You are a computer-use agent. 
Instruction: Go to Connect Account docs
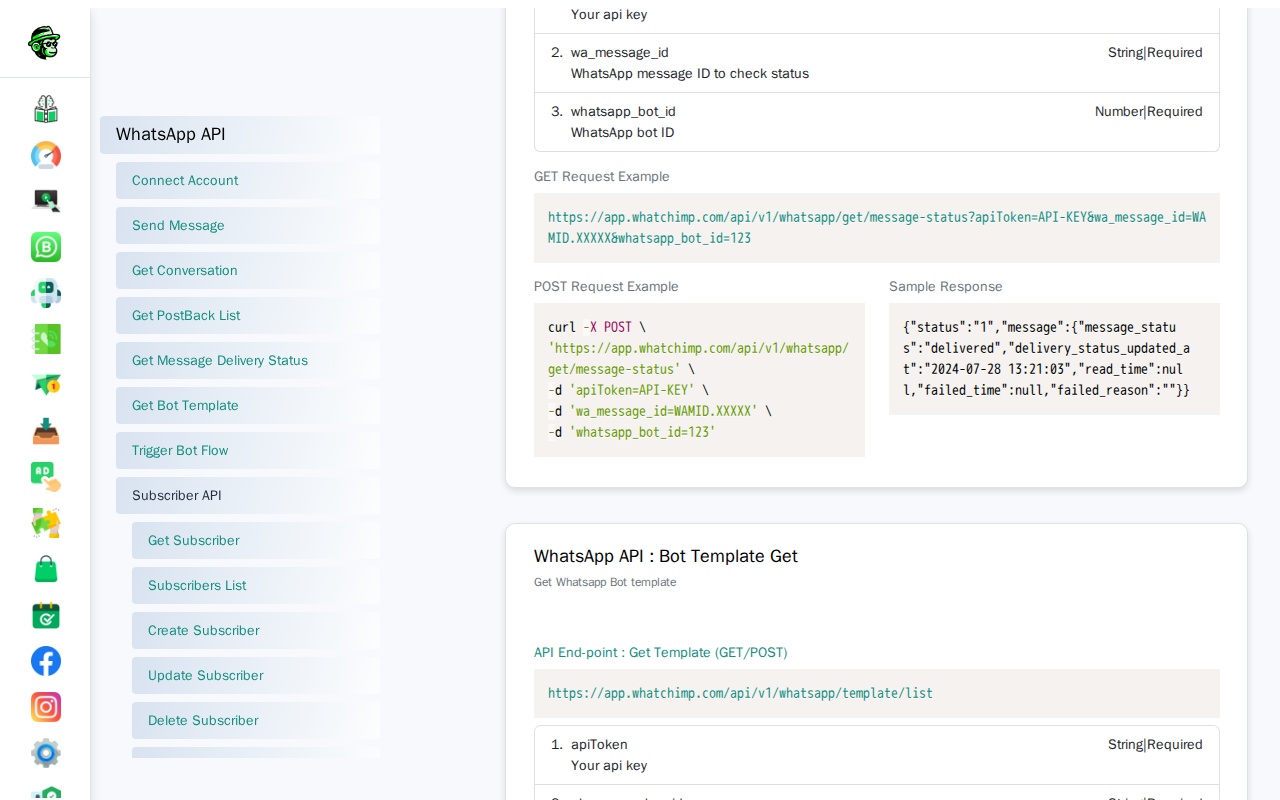tap(248, 181)
